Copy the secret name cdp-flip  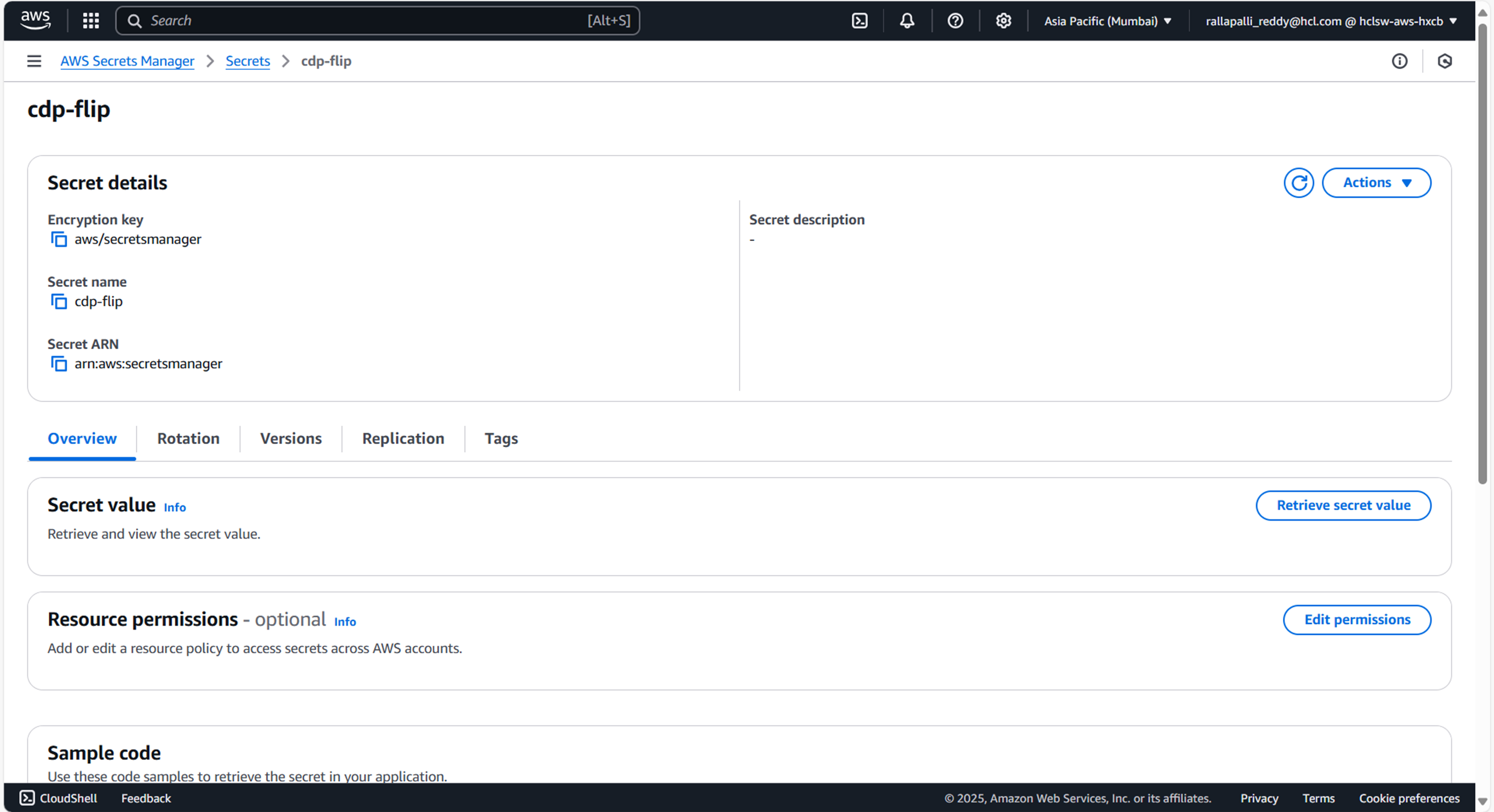[x=59, y=302]
